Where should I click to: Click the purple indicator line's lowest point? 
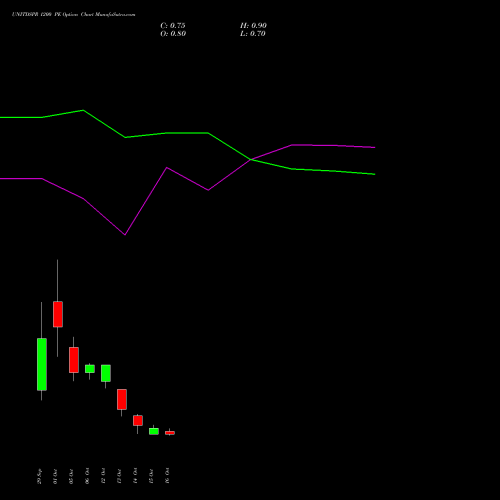tap(125, 235)
